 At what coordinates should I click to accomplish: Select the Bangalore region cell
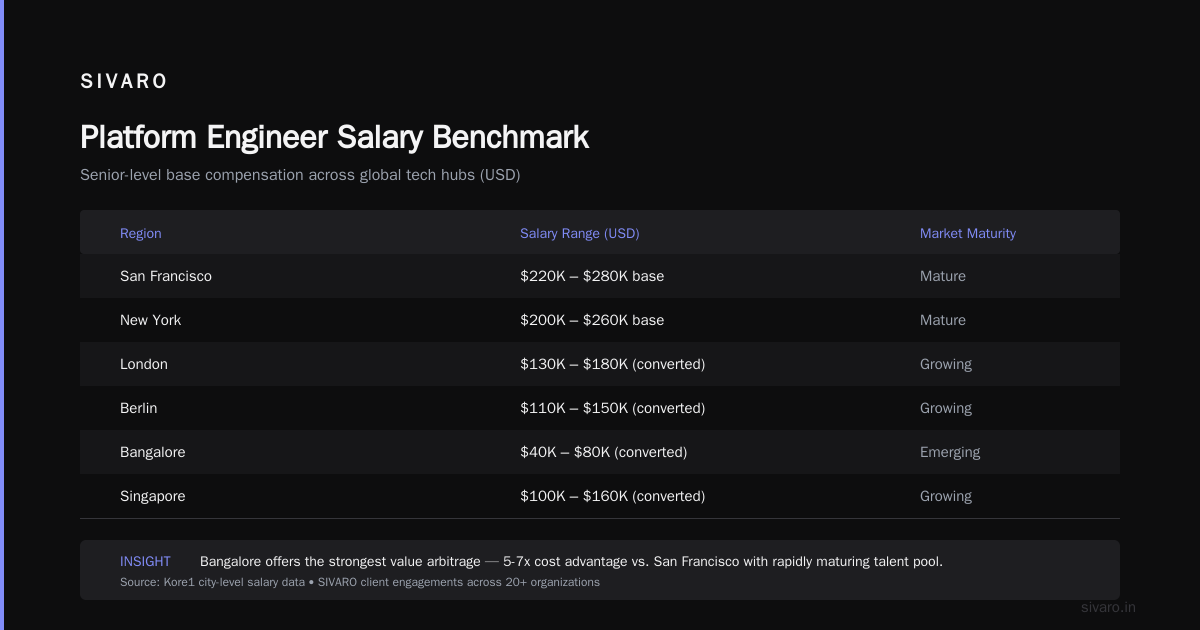(x=153, y=452)
